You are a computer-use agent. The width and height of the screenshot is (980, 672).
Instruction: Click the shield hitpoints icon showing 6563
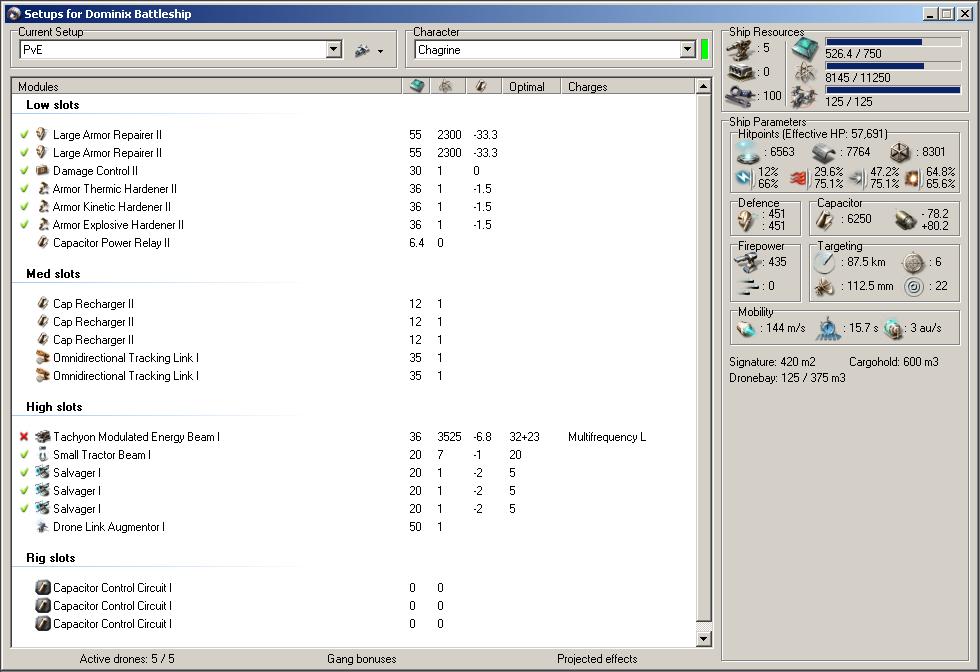click(747, 152)
